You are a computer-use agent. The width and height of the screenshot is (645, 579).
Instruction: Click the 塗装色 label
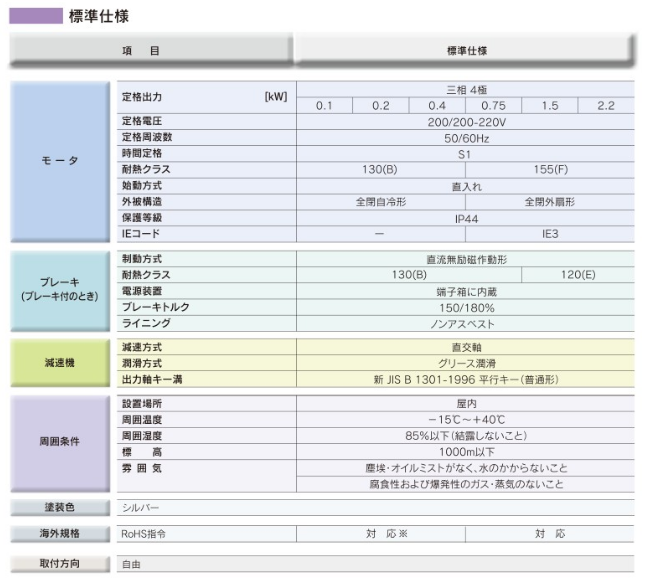click(x=59, y=507)
